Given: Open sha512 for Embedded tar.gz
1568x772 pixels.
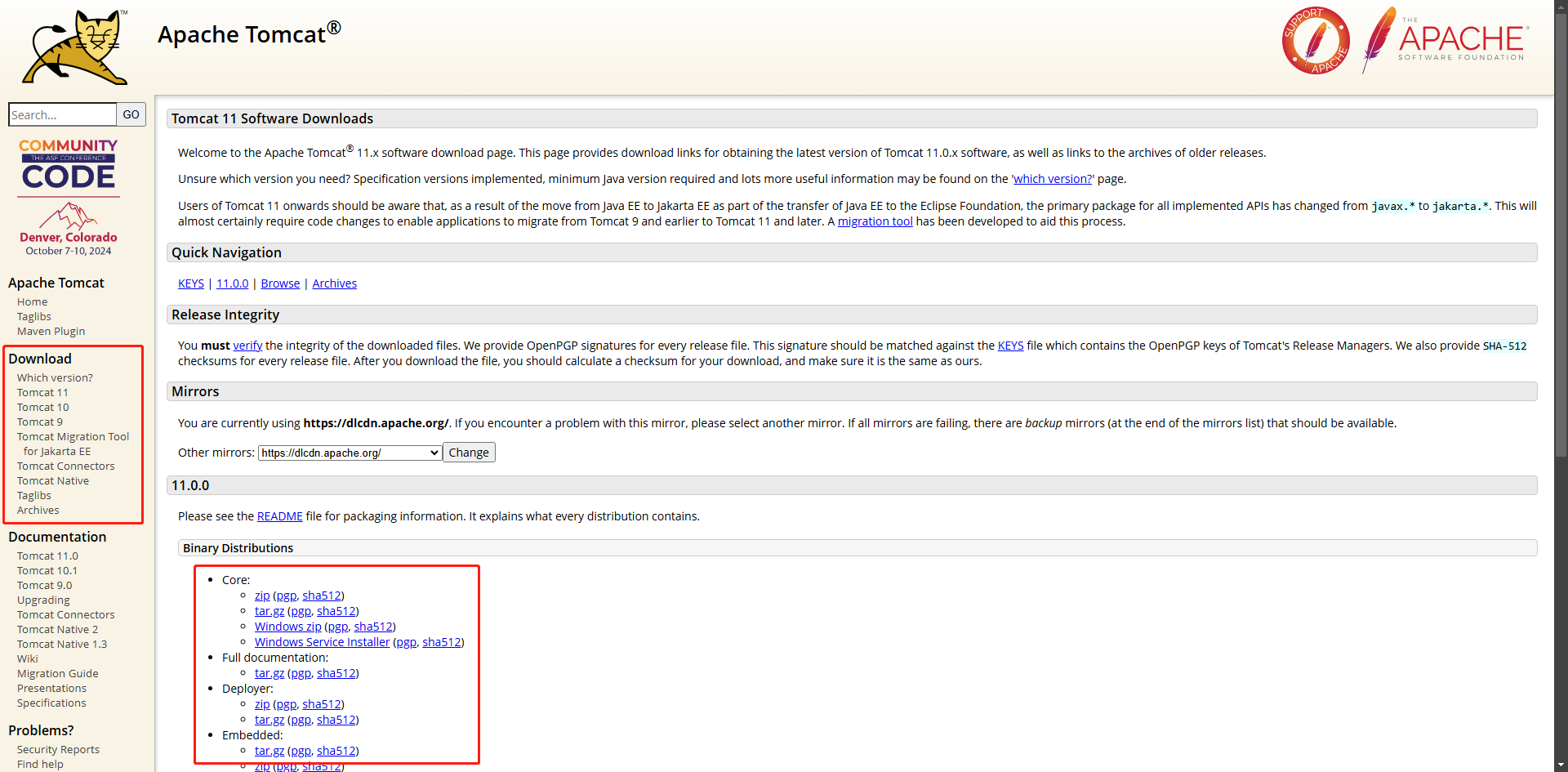Looking at the screenshot, I should (x=336, y=751).
